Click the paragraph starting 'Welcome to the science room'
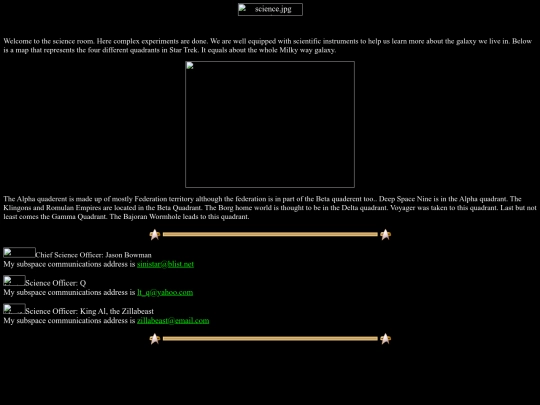The image size is (540, 405). click(268, 45)
